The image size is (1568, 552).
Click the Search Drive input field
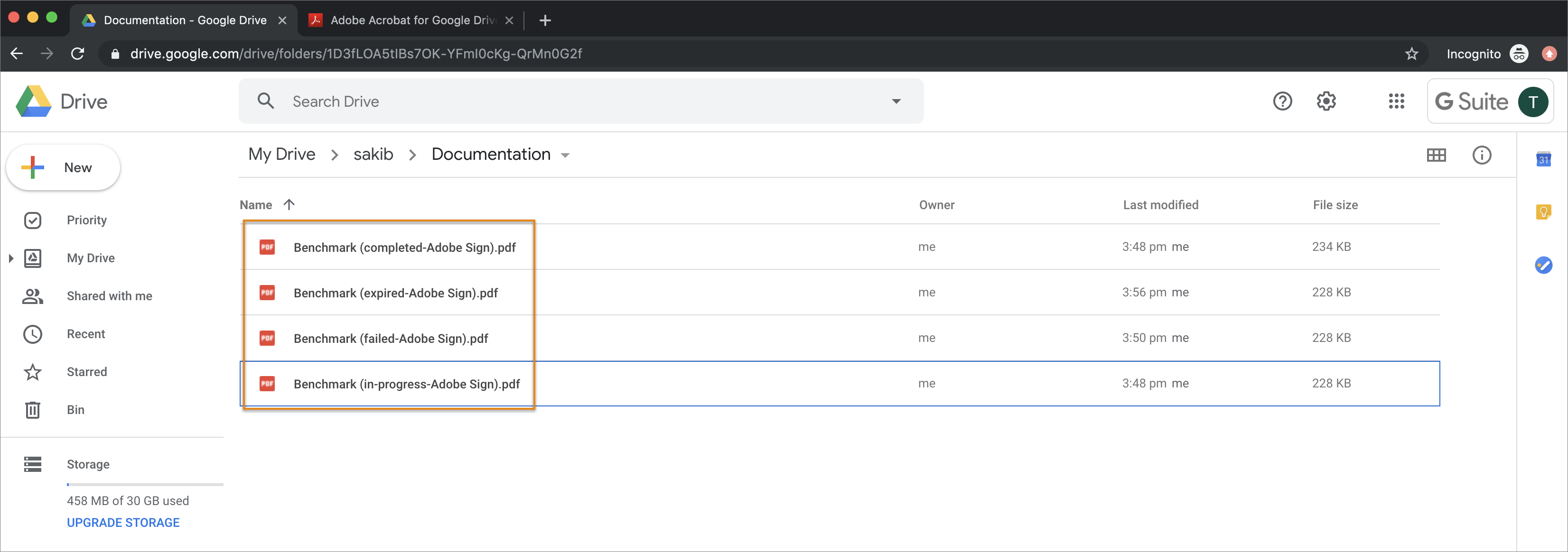click(x=578, y=101)
